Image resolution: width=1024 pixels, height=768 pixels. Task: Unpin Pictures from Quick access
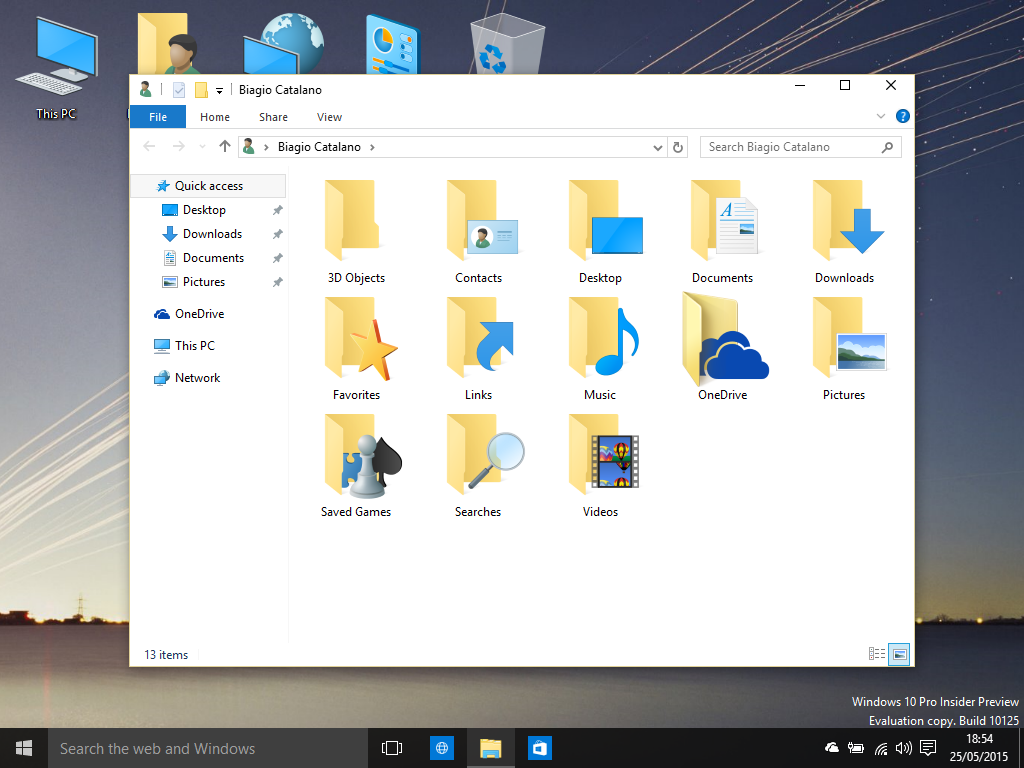(x=278, y=282)
